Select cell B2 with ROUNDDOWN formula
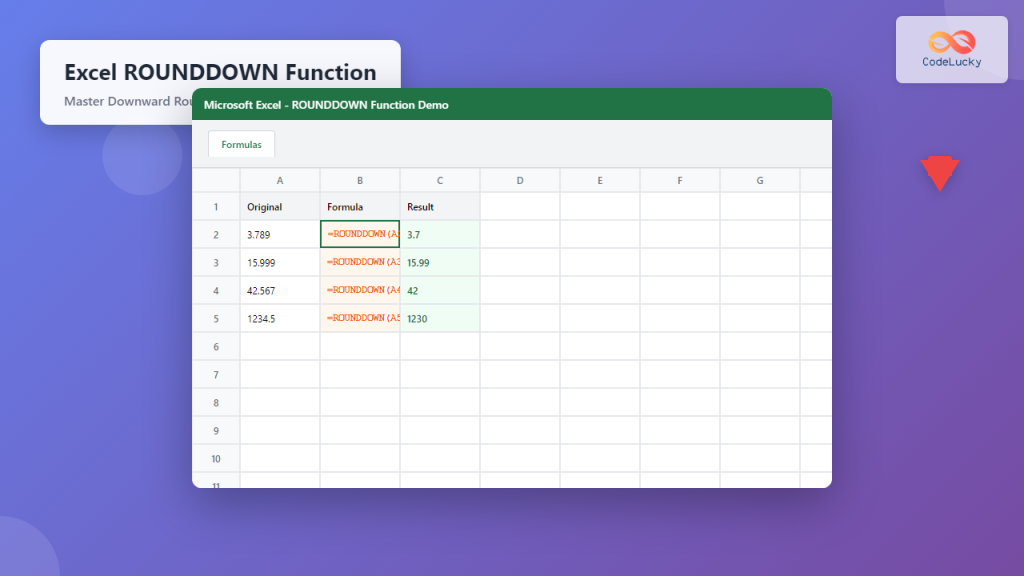The width and height of the screenshot is (1024, 576). click(x=360, y=234)
